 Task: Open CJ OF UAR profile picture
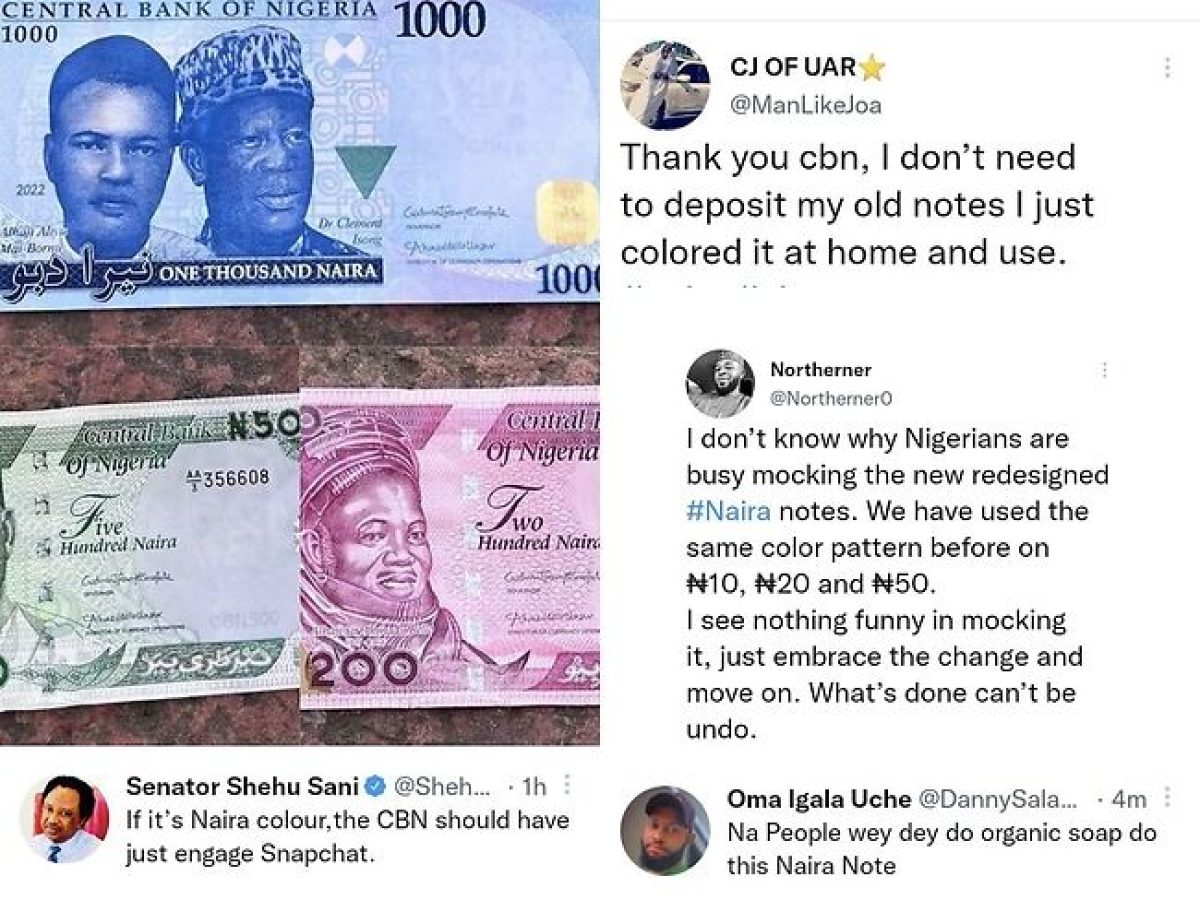[665, 86]
